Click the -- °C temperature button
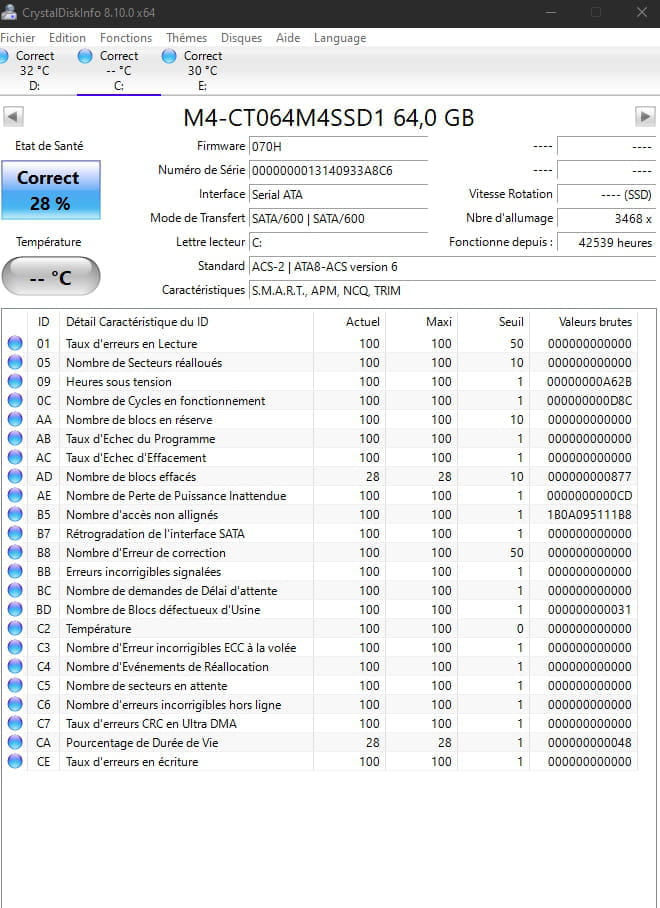660x908 pixels. pos(51,276)
